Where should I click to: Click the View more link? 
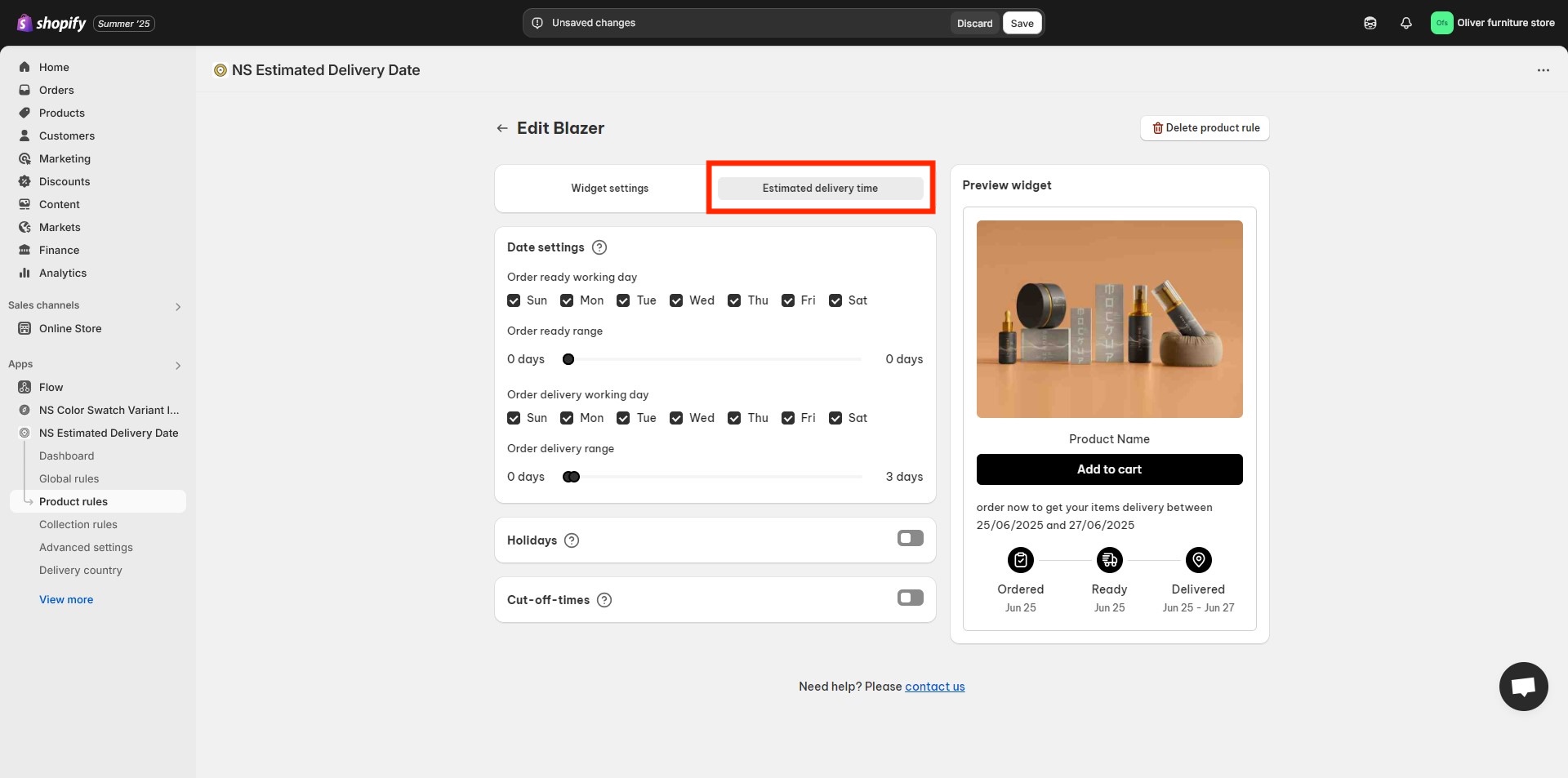click(x=66, y=599)
